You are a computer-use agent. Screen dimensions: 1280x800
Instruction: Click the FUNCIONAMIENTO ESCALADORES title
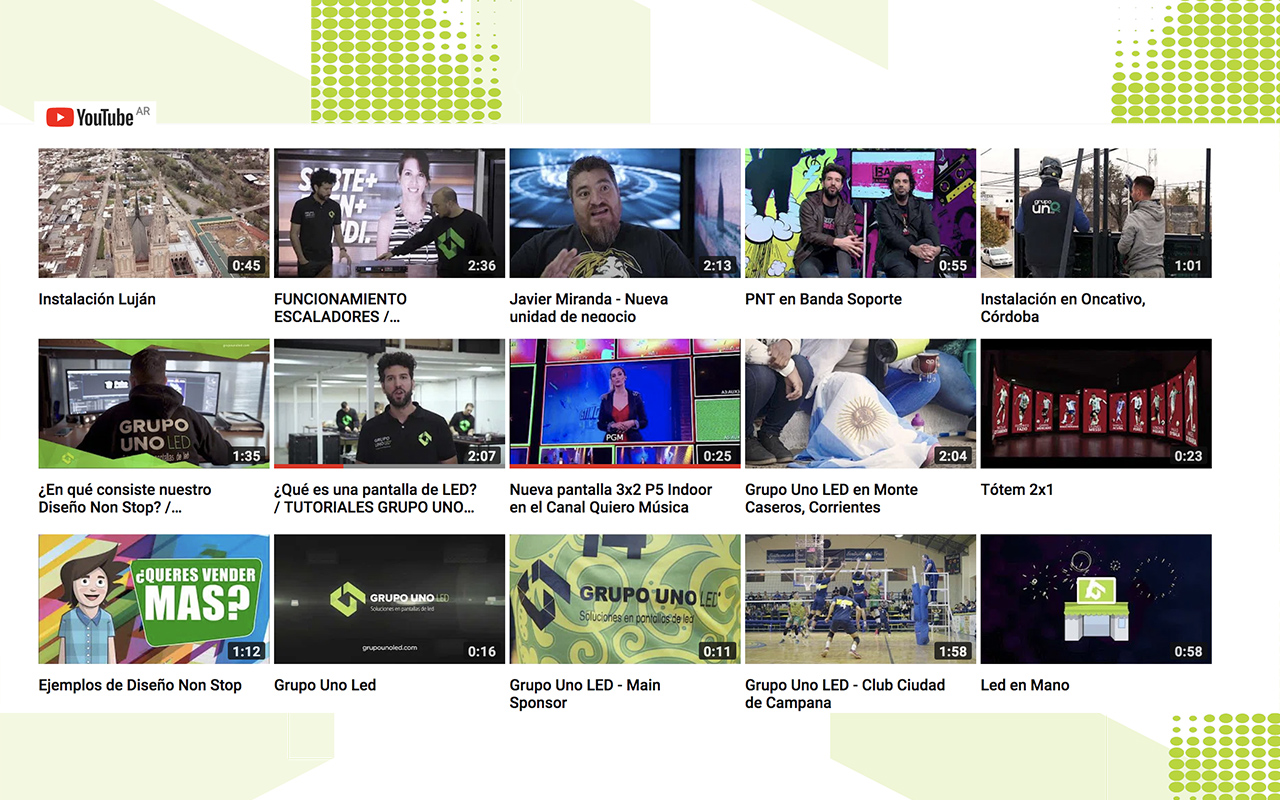click(341, 308)
